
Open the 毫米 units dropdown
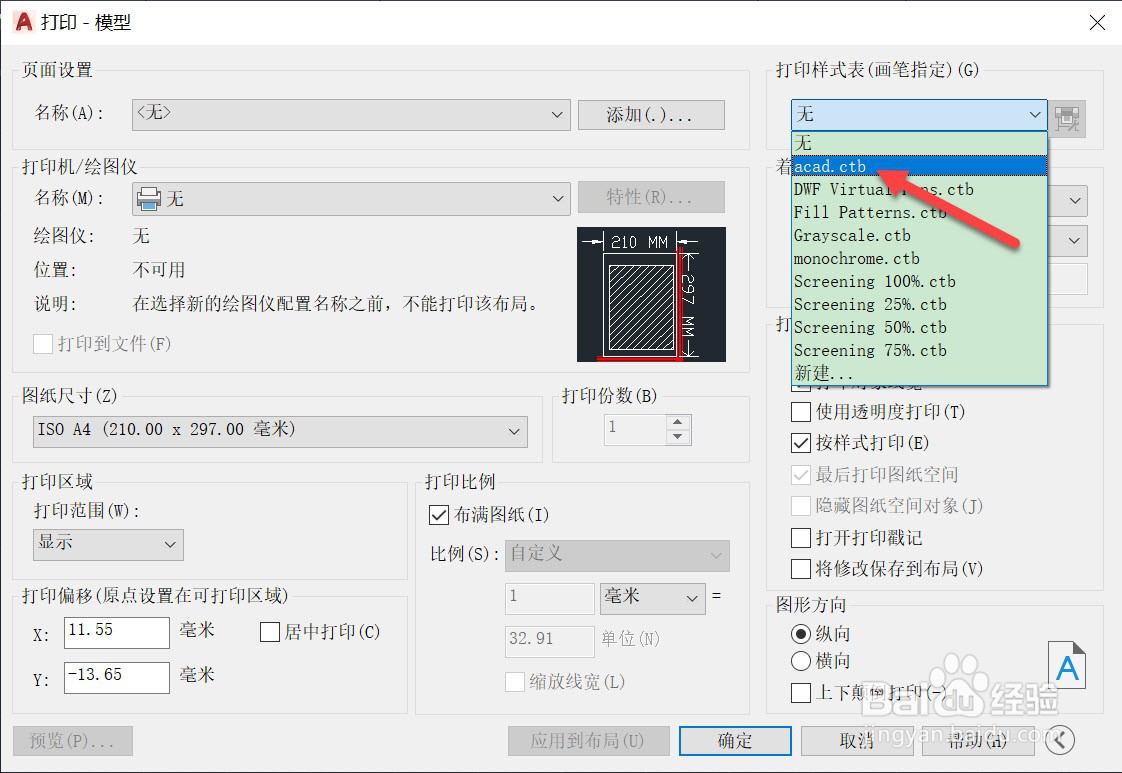click(x=653, y=598)
